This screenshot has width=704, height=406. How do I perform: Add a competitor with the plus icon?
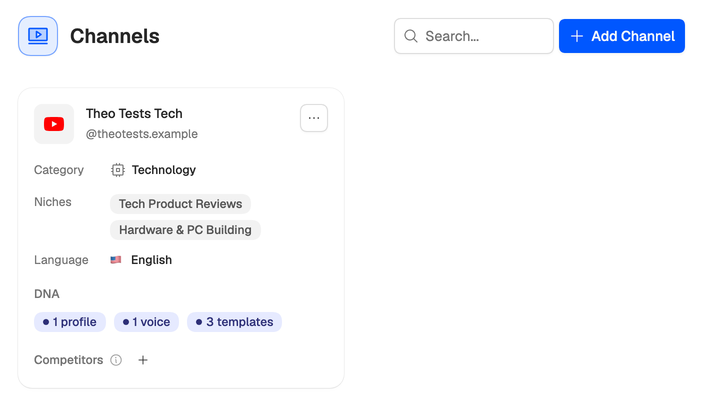(143, 360)
